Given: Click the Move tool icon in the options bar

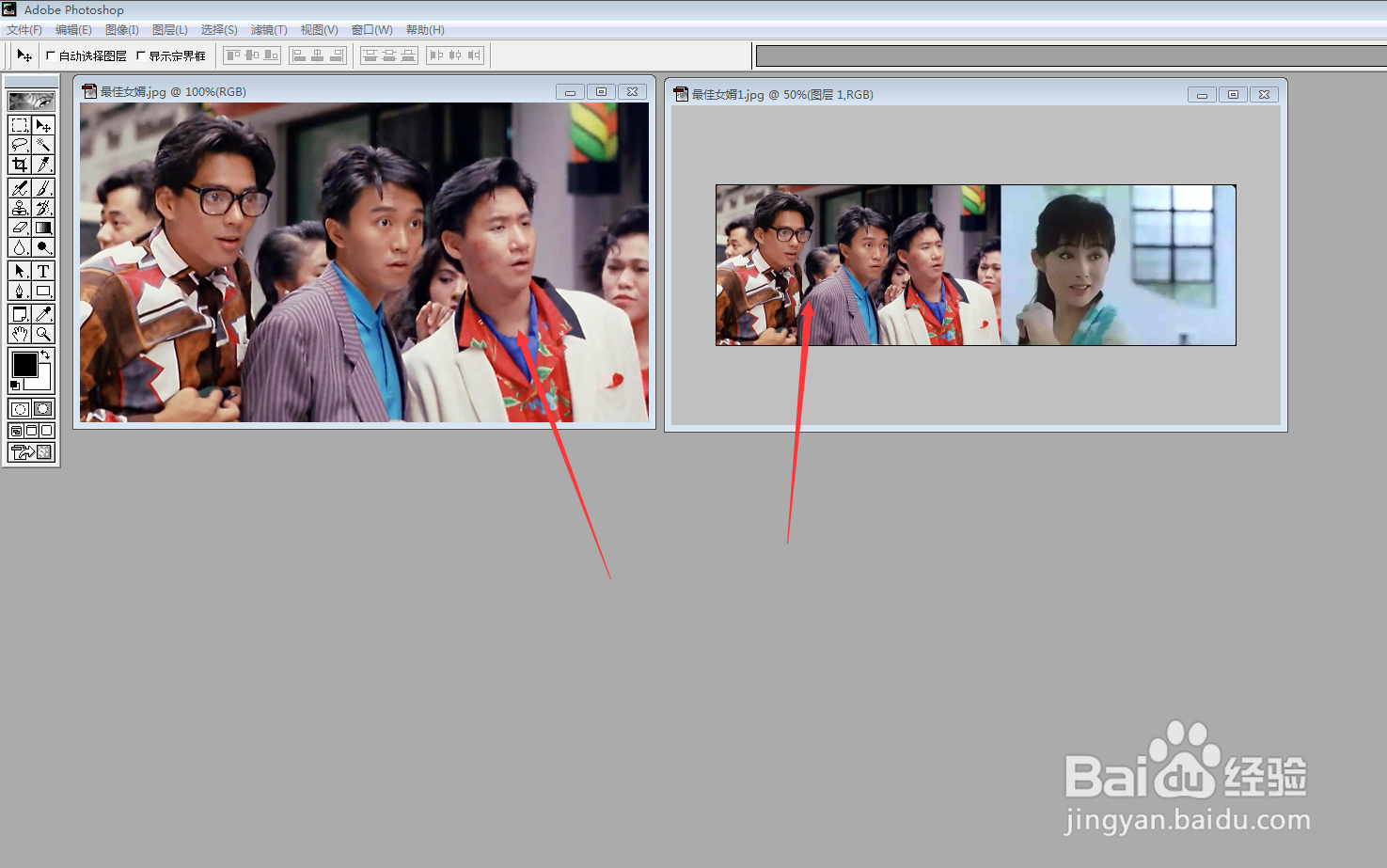Looking at the screenshot, I should [24, 55].
